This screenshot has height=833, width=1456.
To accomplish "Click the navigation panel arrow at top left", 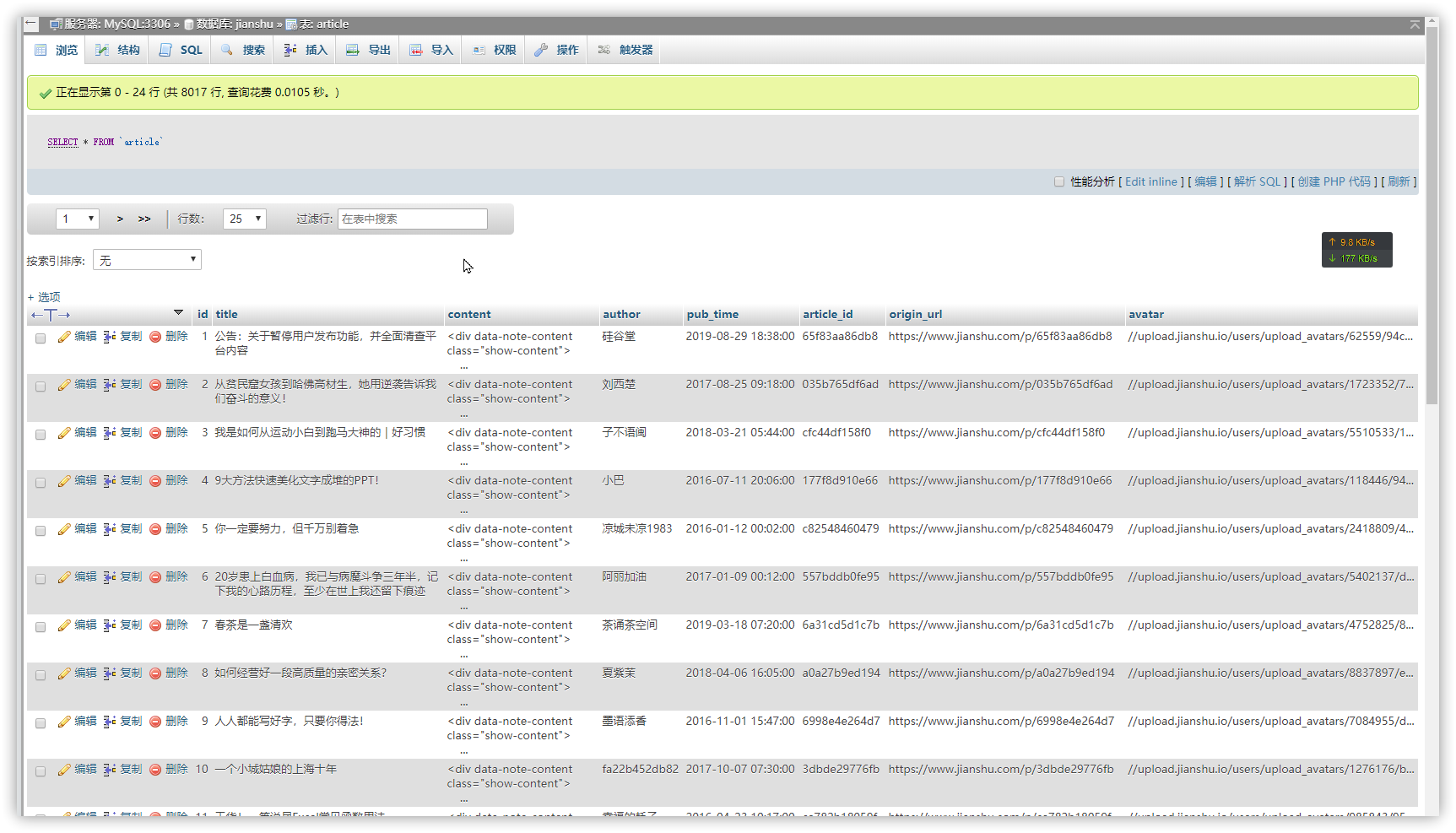I will click(x=30, y=24).
